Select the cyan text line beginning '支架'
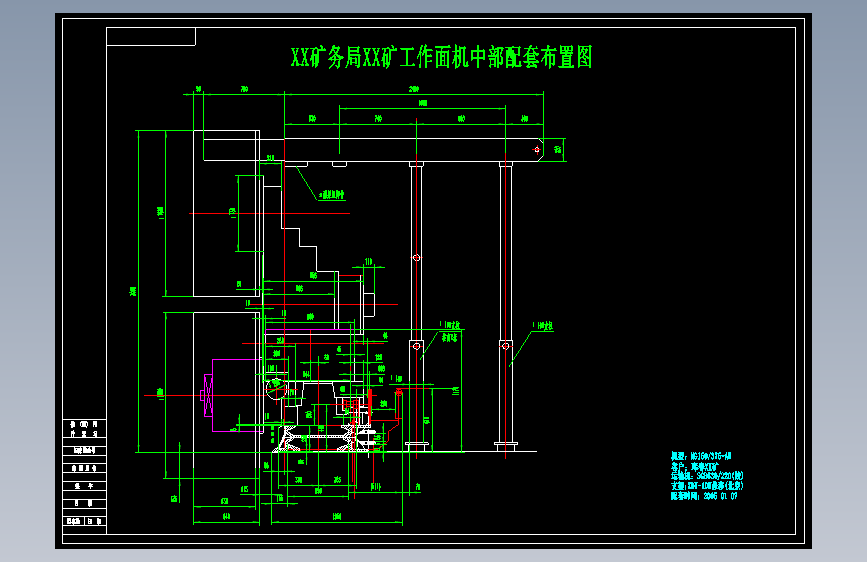 (x=707, y=486)
